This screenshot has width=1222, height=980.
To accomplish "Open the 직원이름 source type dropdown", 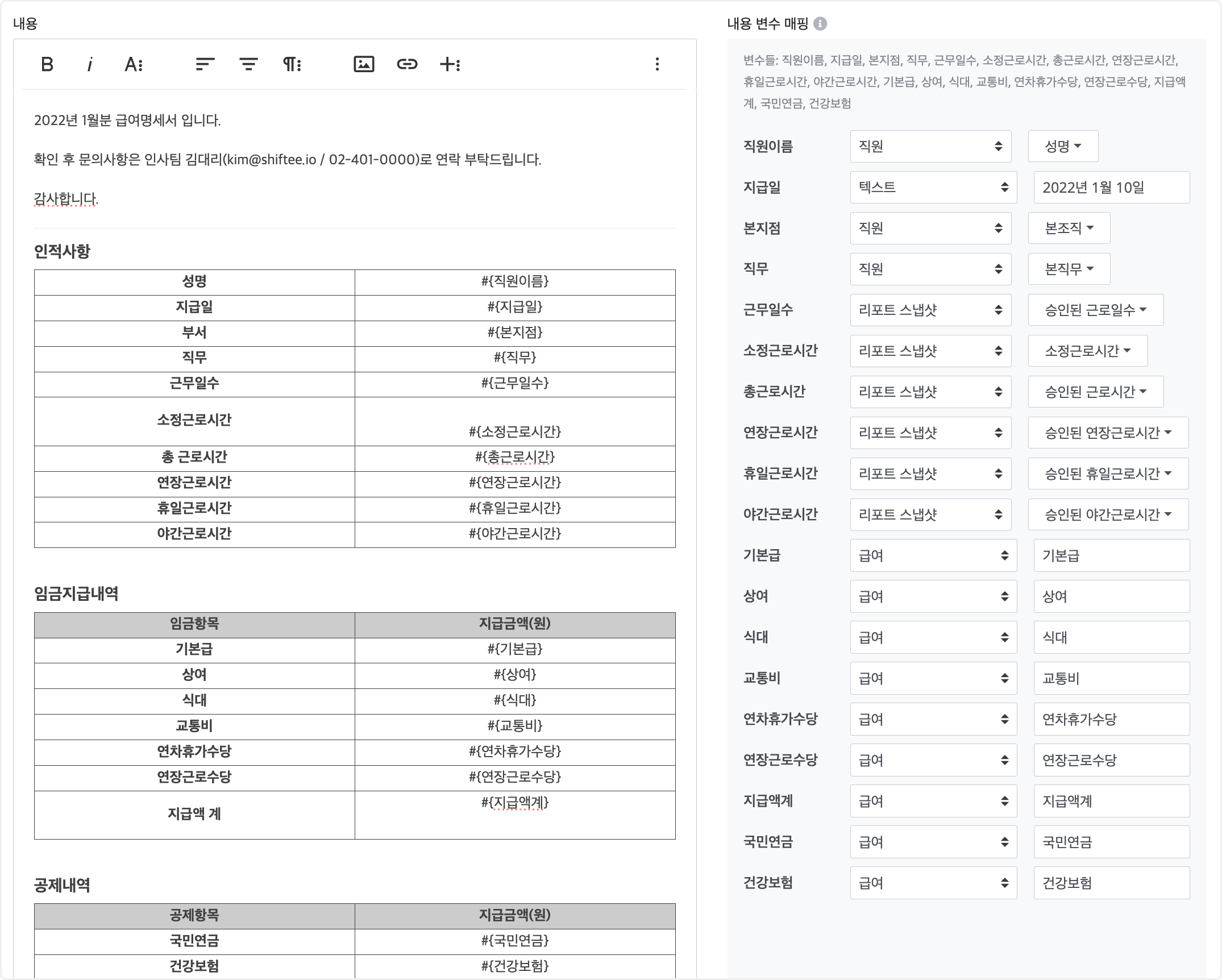I will (x=930, y=147).
